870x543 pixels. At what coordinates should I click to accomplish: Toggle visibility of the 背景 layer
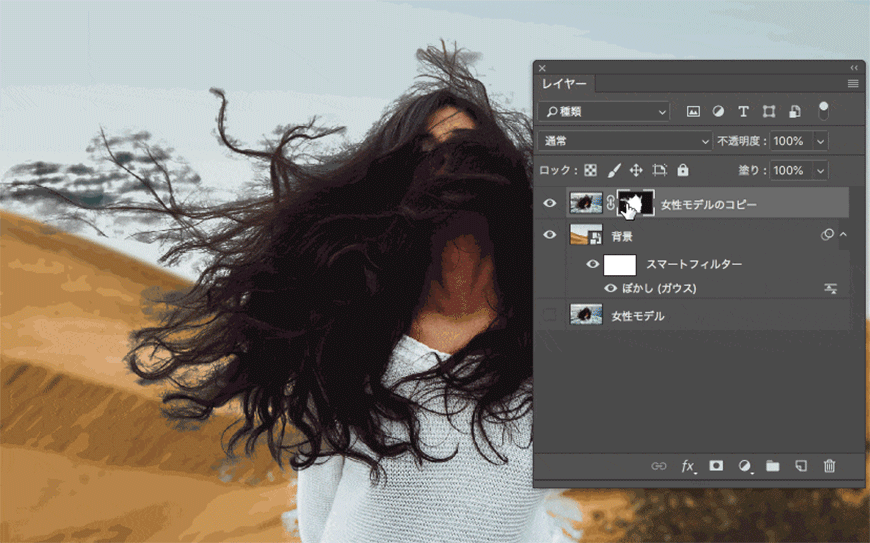point(549,235)
